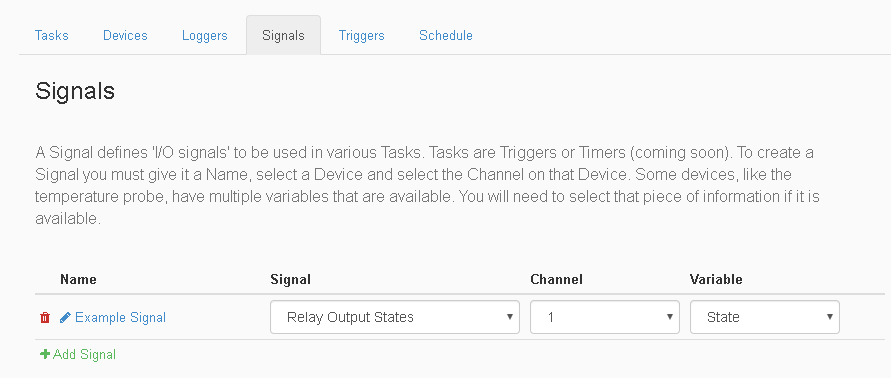Click the green plus icon for Add Signal
891x378 pixels.
pos(45,354)
